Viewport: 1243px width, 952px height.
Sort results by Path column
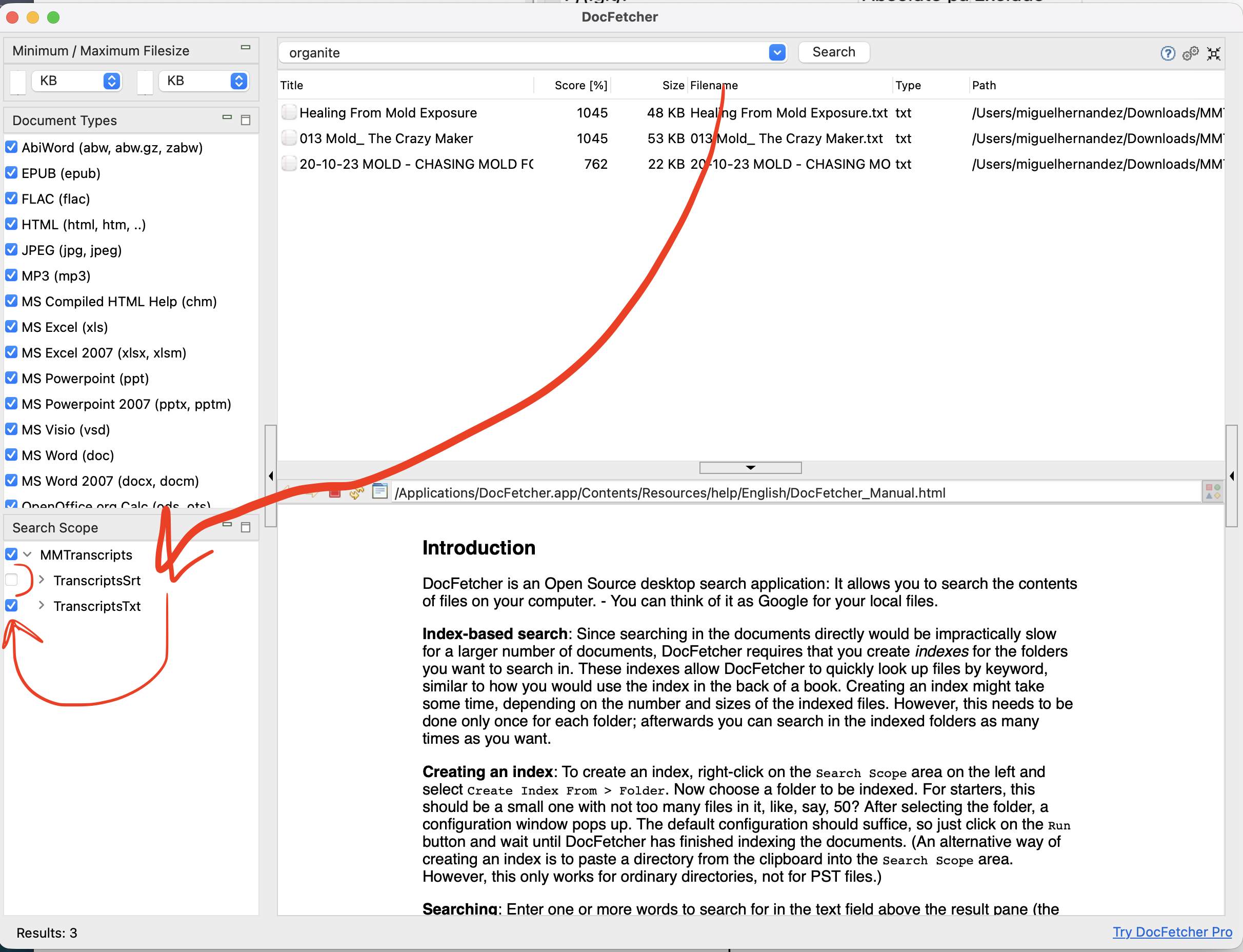[1097, 85]
